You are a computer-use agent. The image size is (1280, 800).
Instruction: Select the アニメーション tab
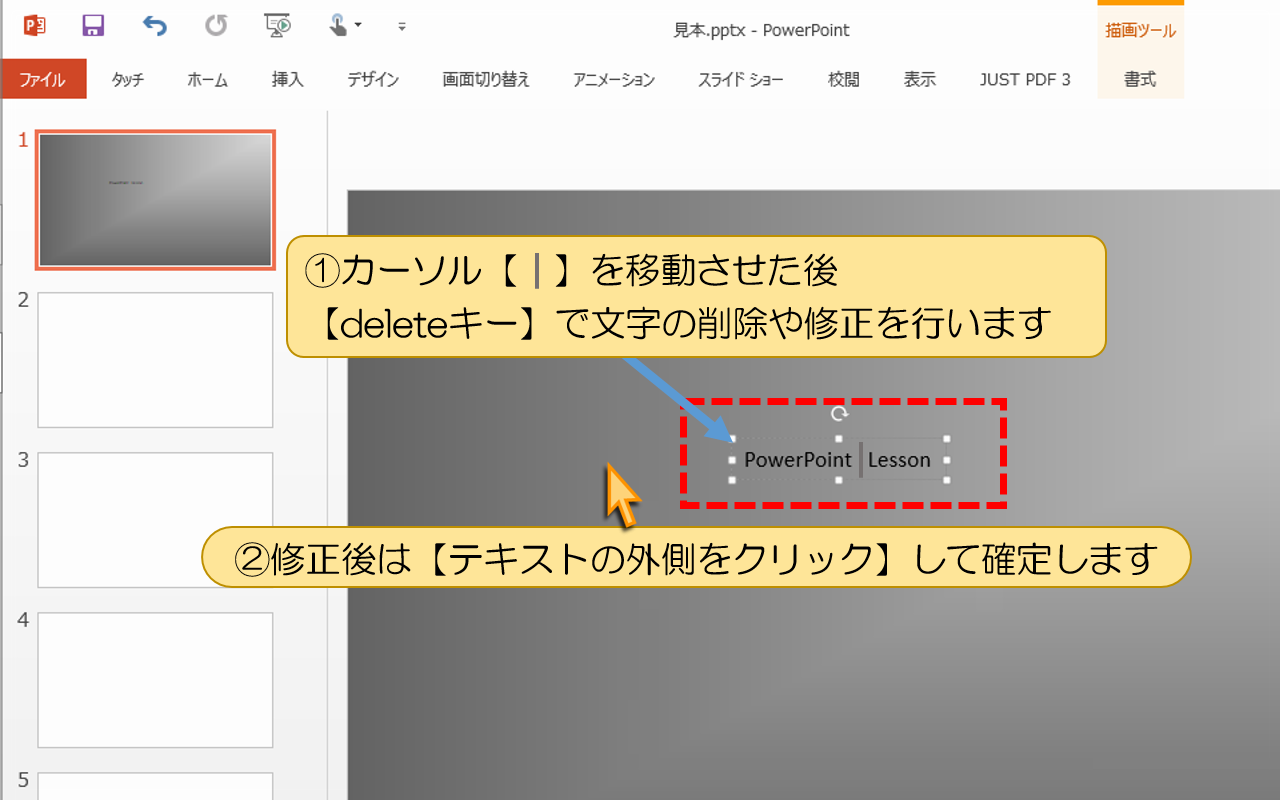[614, 80]
